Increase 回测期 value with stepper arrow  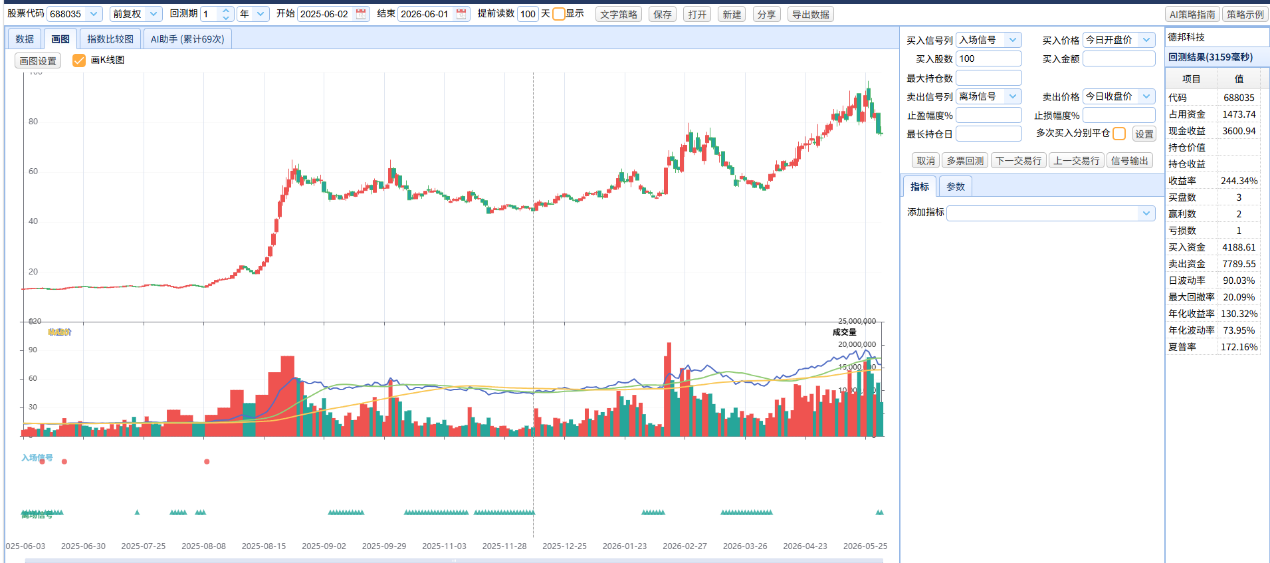pos(225,10)
